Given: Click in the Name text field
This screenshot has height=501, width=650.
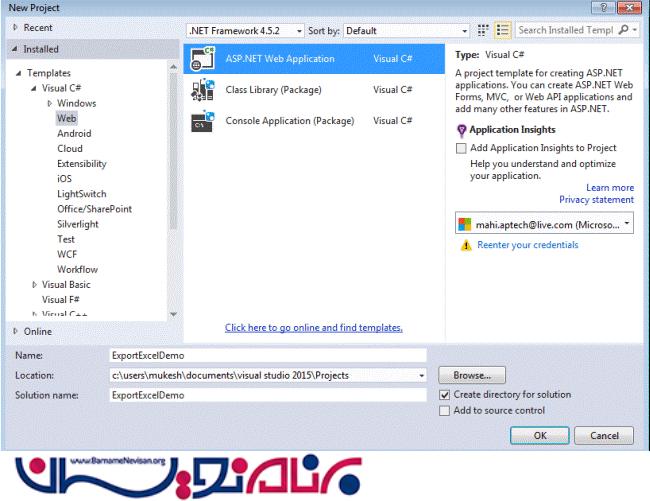Looking at the screenshot, I should click(268, 356).
